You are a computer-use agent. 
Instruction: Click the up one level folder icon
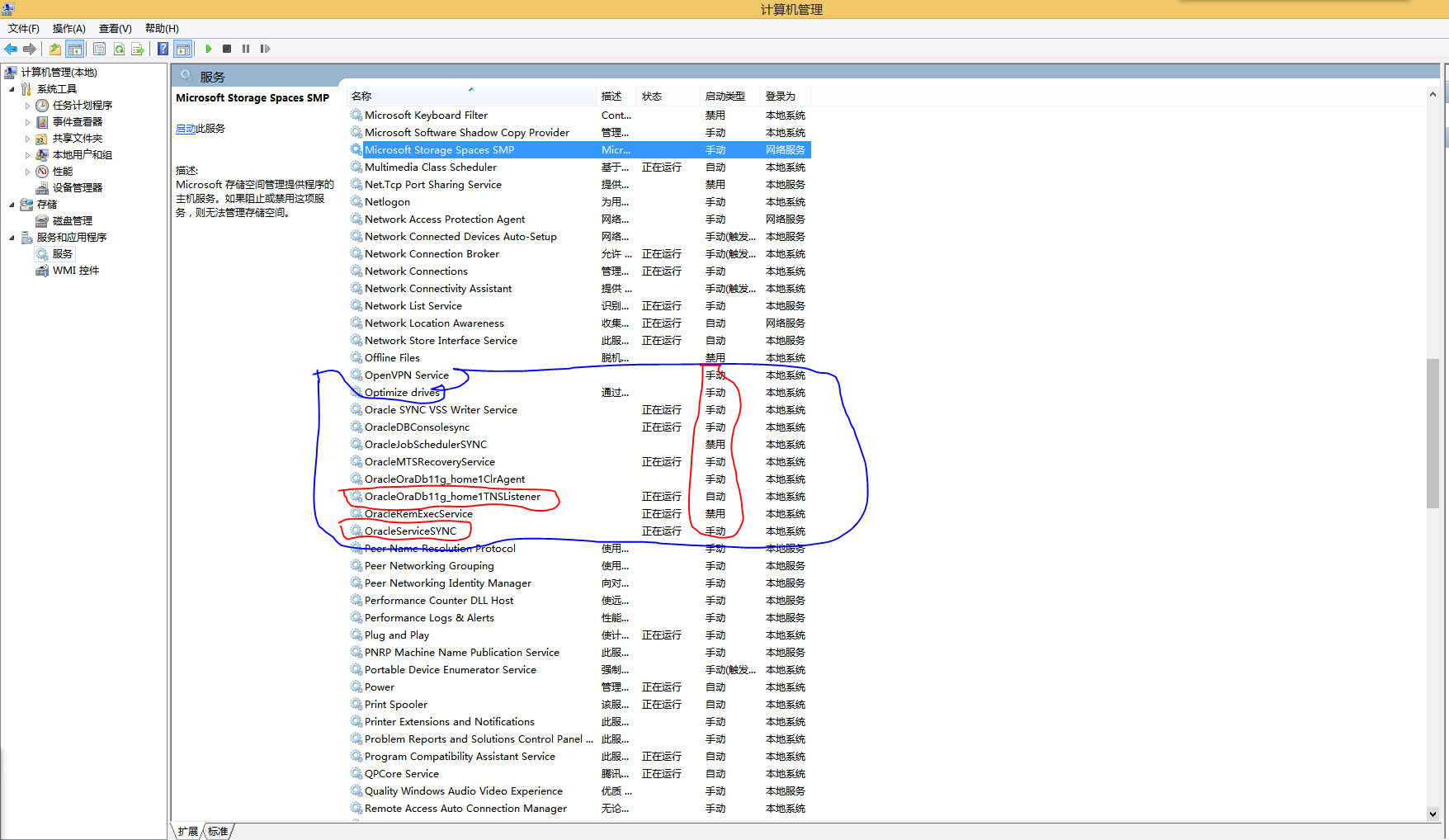click(55, 49)
